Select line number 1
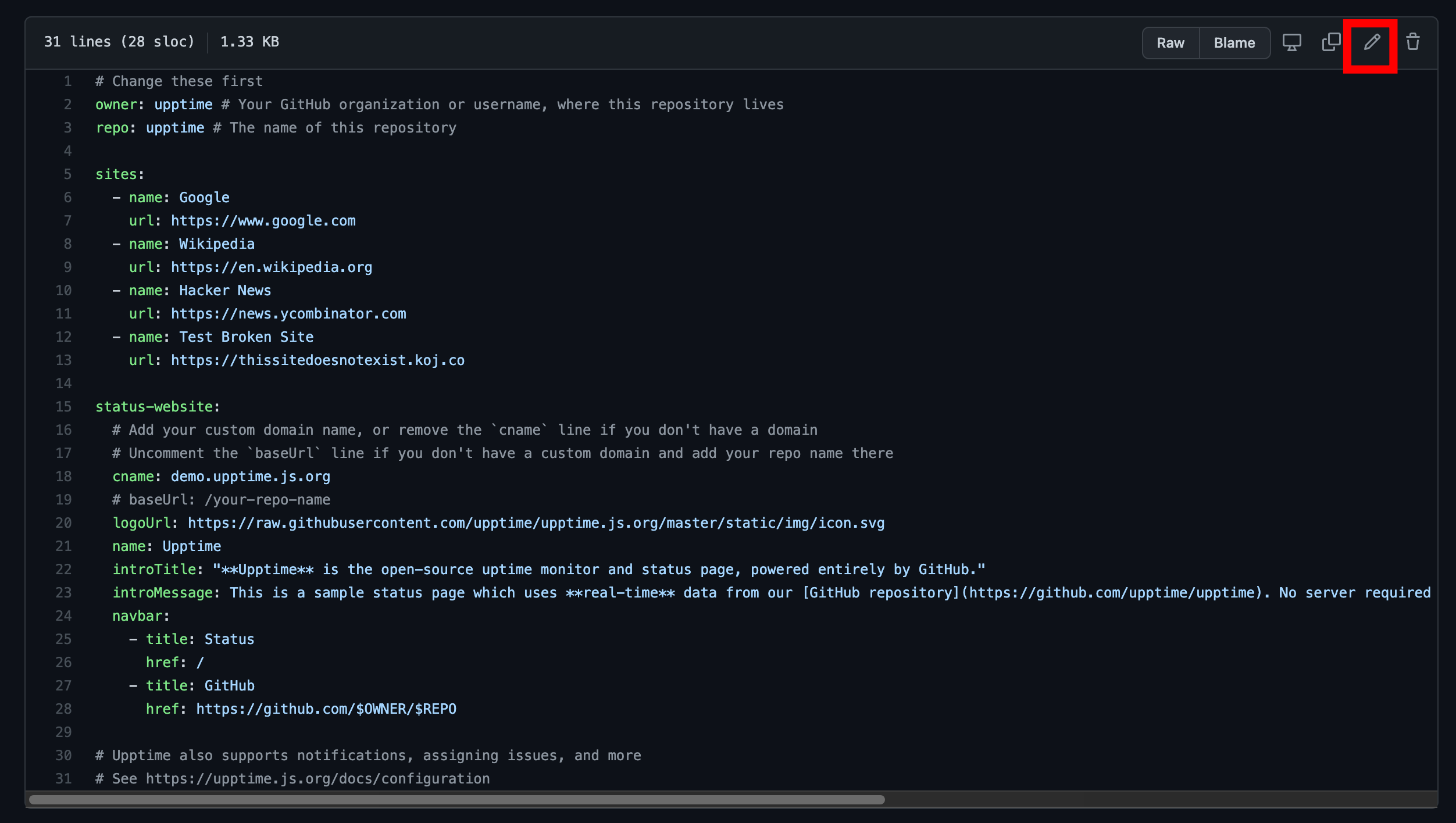 pyautogui.click(x=67, y=81)
